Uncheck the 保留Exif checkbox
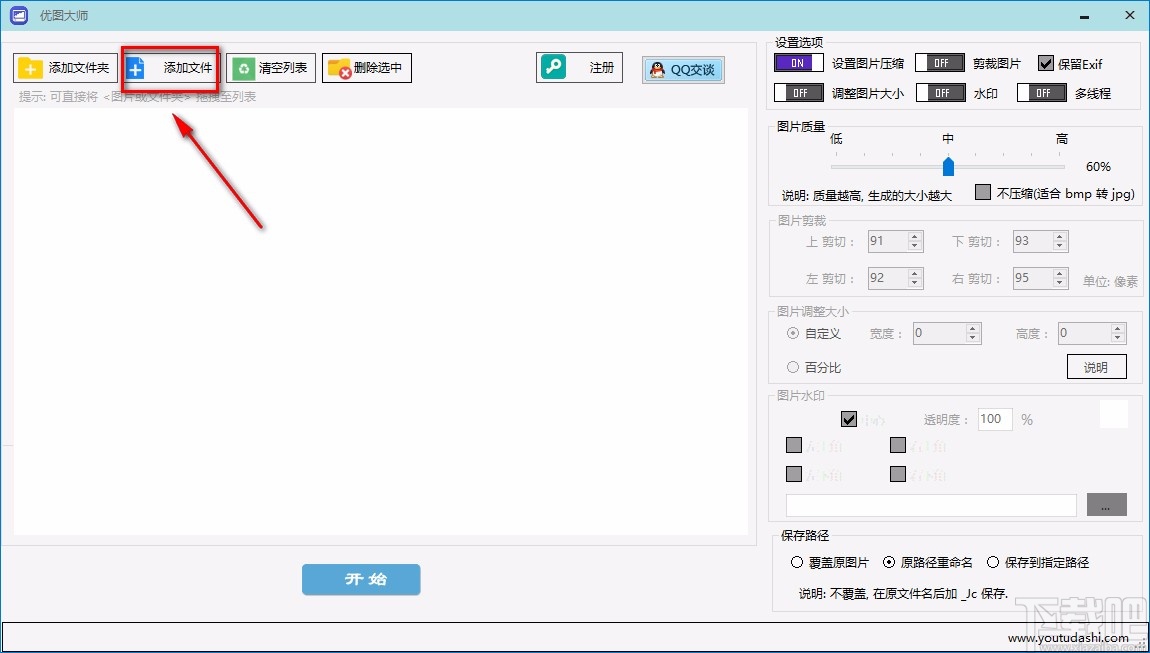Viewport: 1150px width, 653px height. [x=1045, y=62]
